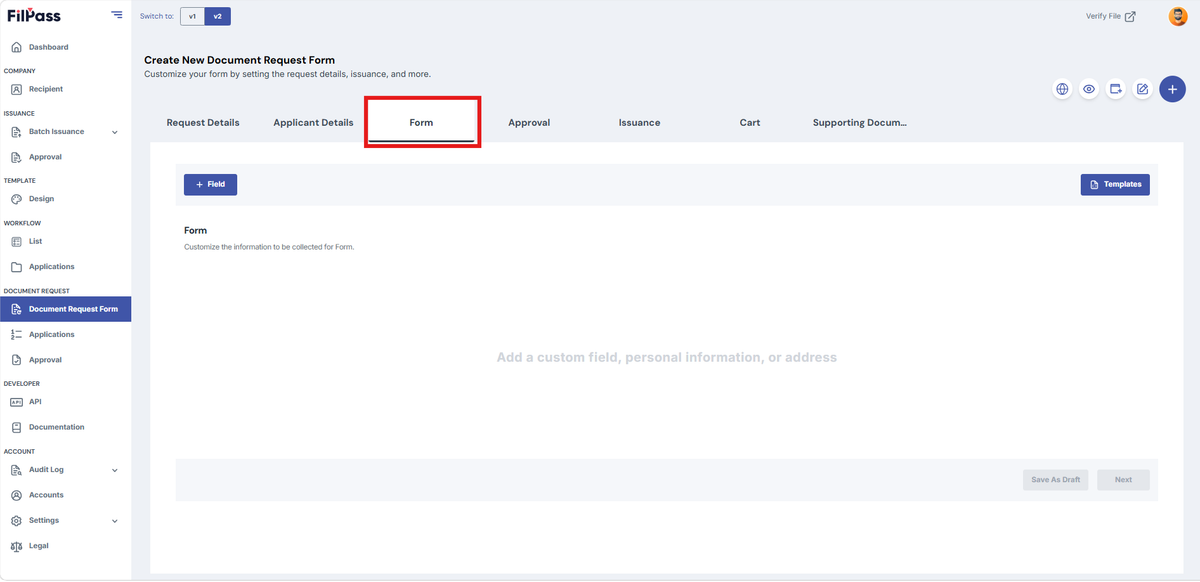1200x582 pixels.
Task: Switch to version v1
Action: 192,16
